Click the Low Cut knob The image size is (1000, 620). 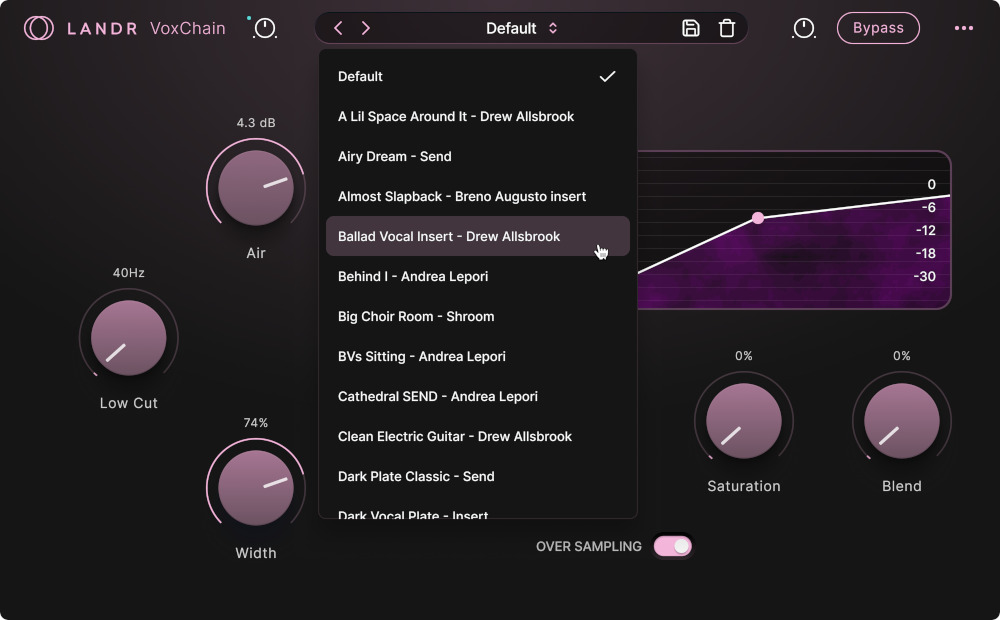(x=128, y=337)
